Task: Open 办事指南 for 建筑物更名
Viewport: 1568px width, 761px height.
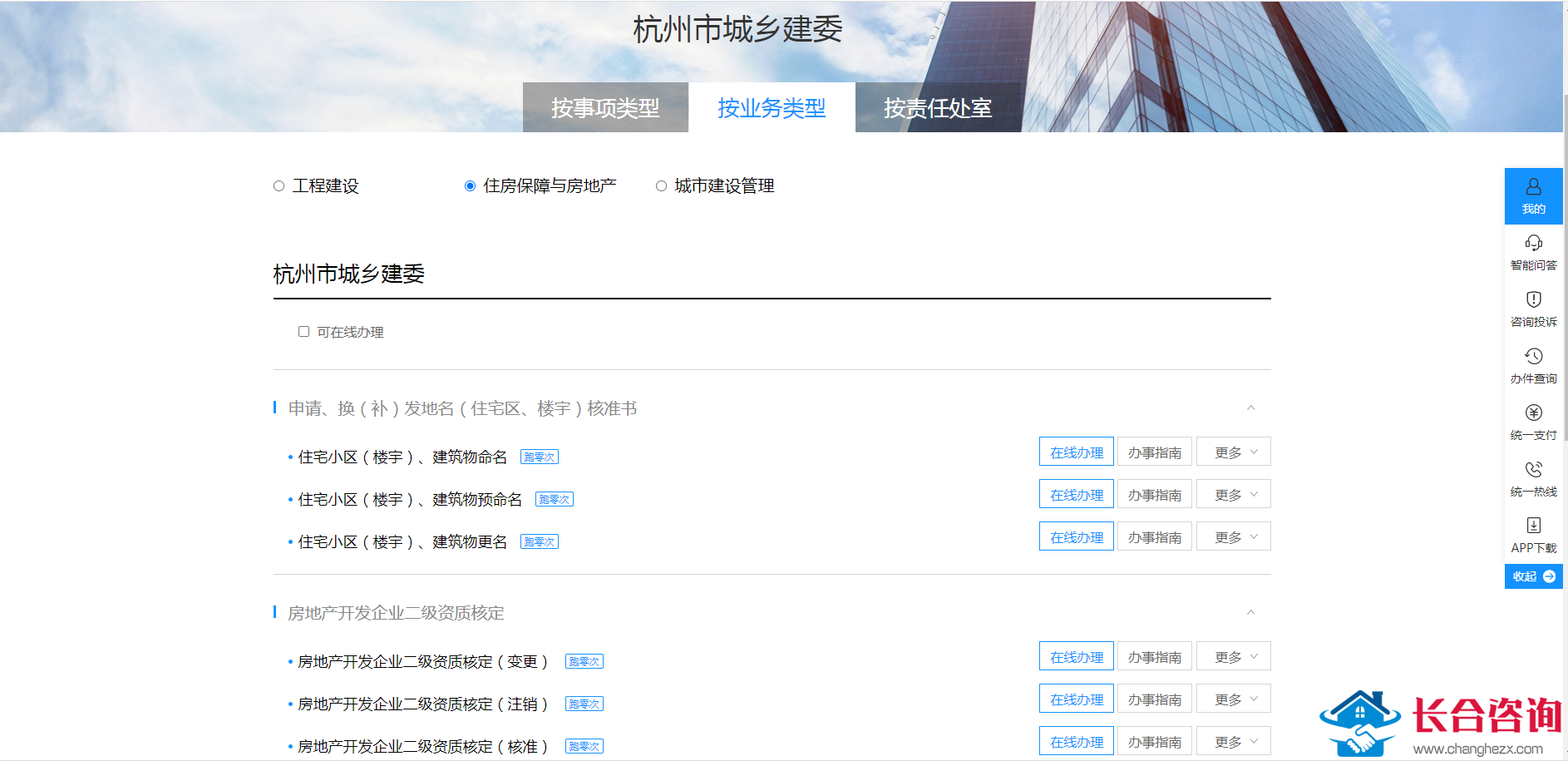Action: tap(1154, 537)
